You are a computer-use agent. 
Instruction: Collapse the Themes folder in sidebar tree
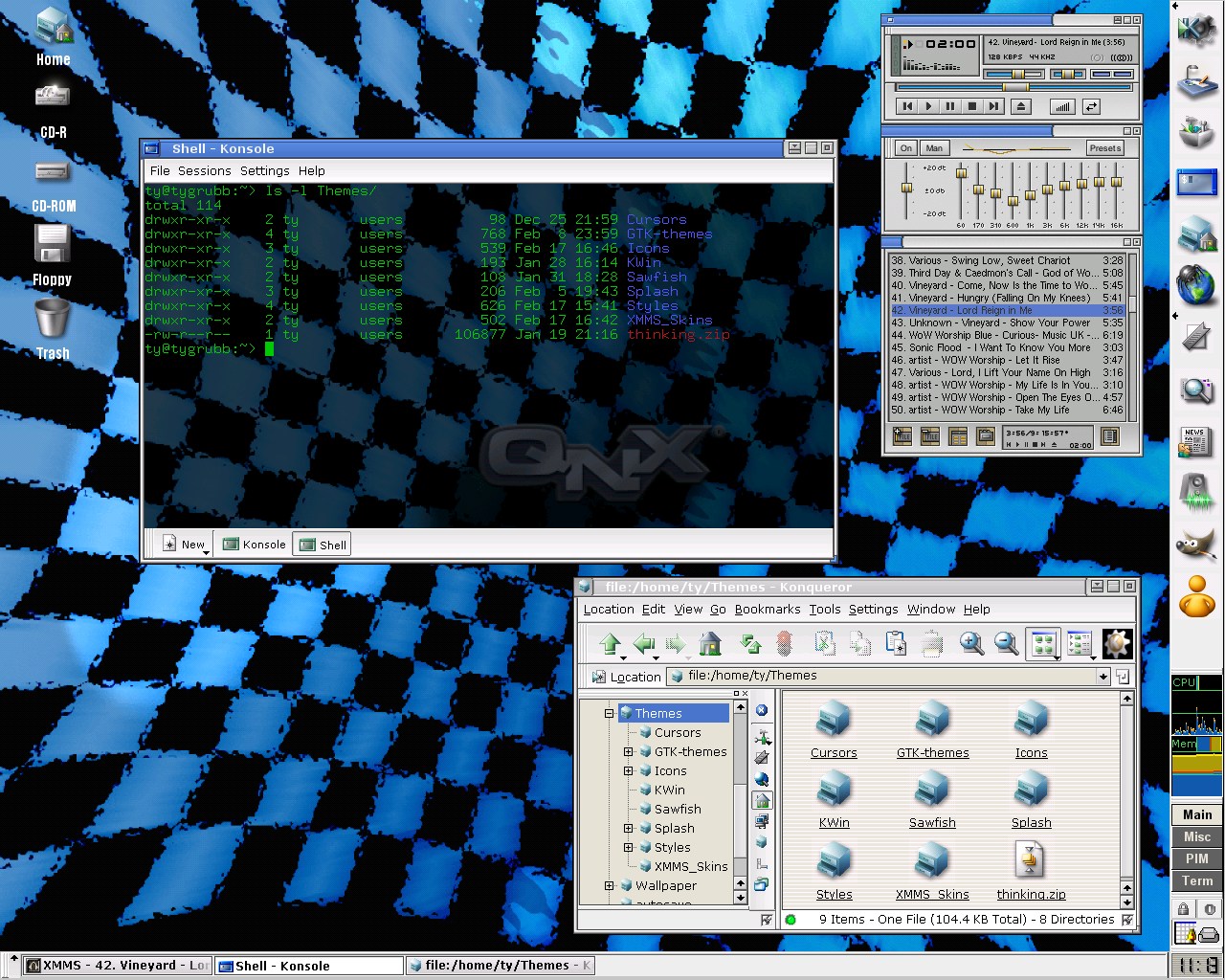click(609, 714)
